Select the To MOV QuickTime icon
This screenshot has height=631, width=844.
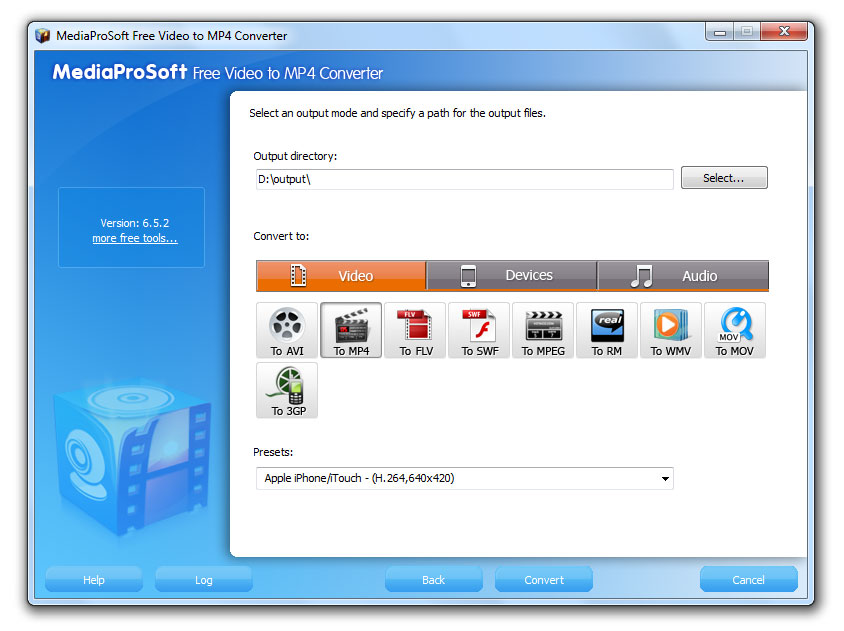point(735,330)
